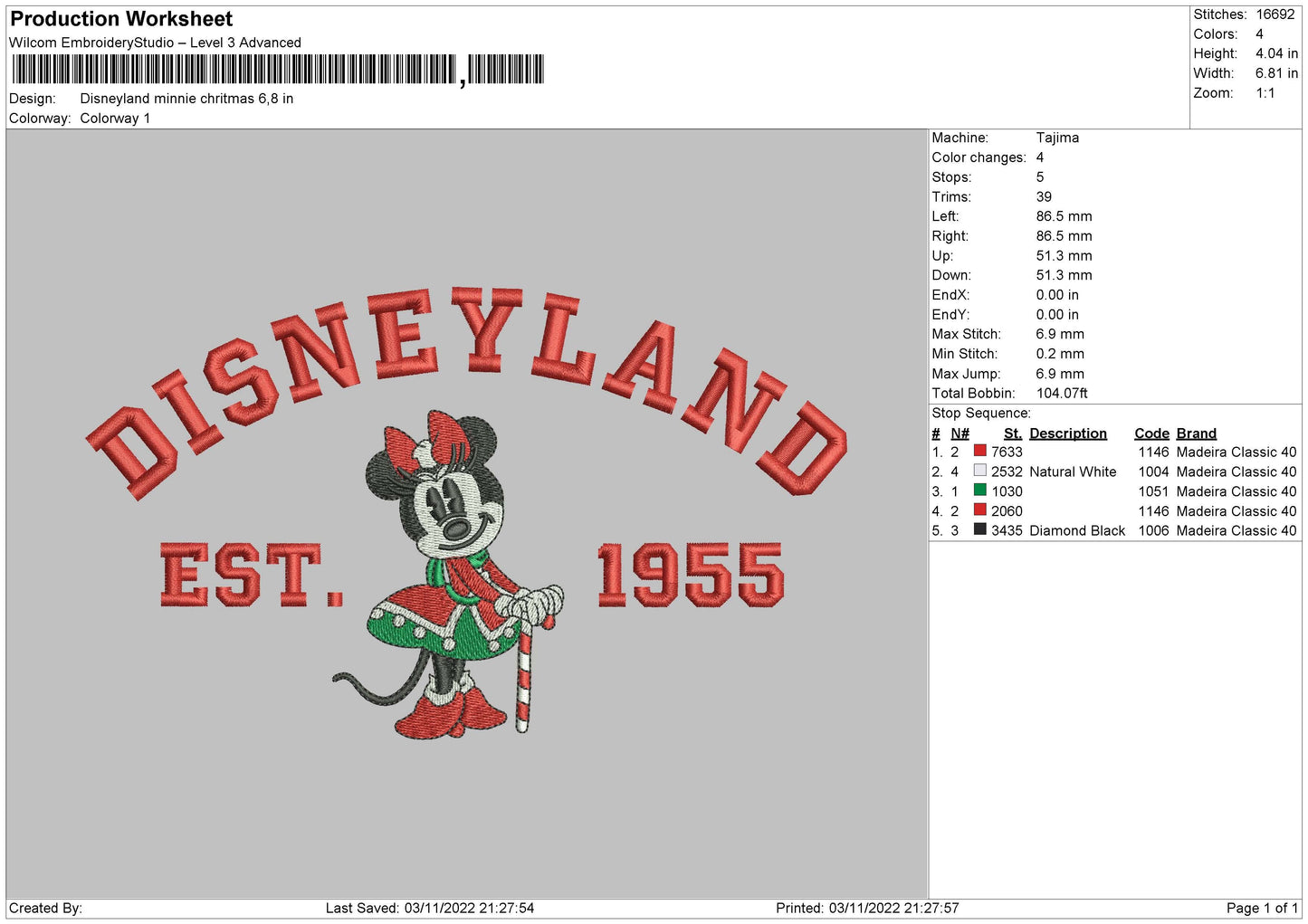The width and height of the screenshot is (1308, 924).
Task: Select the Zoom value 1:1
Action: point(1265,93)
